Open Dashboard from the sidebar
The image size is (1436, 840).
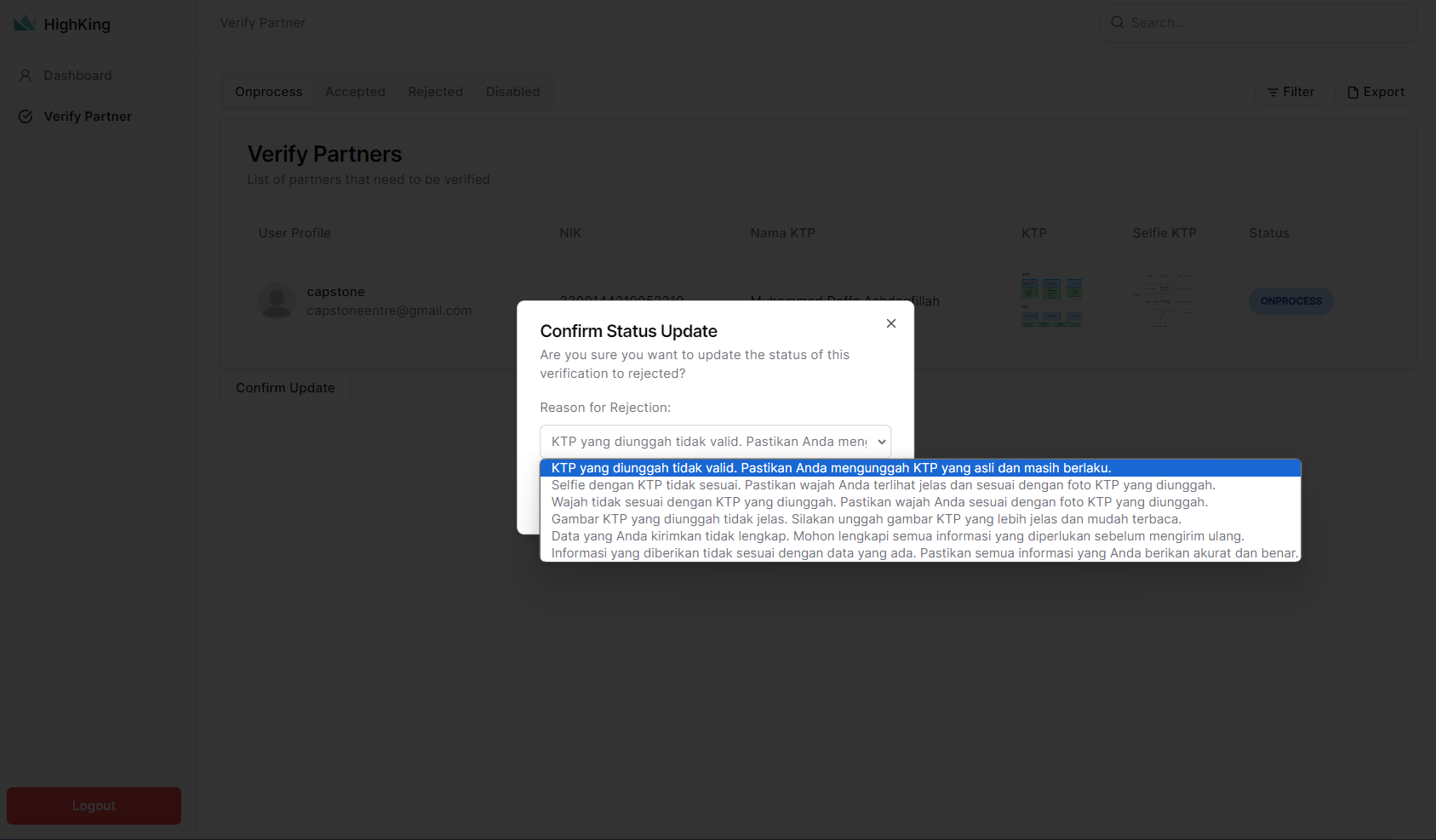pos(77,76)
